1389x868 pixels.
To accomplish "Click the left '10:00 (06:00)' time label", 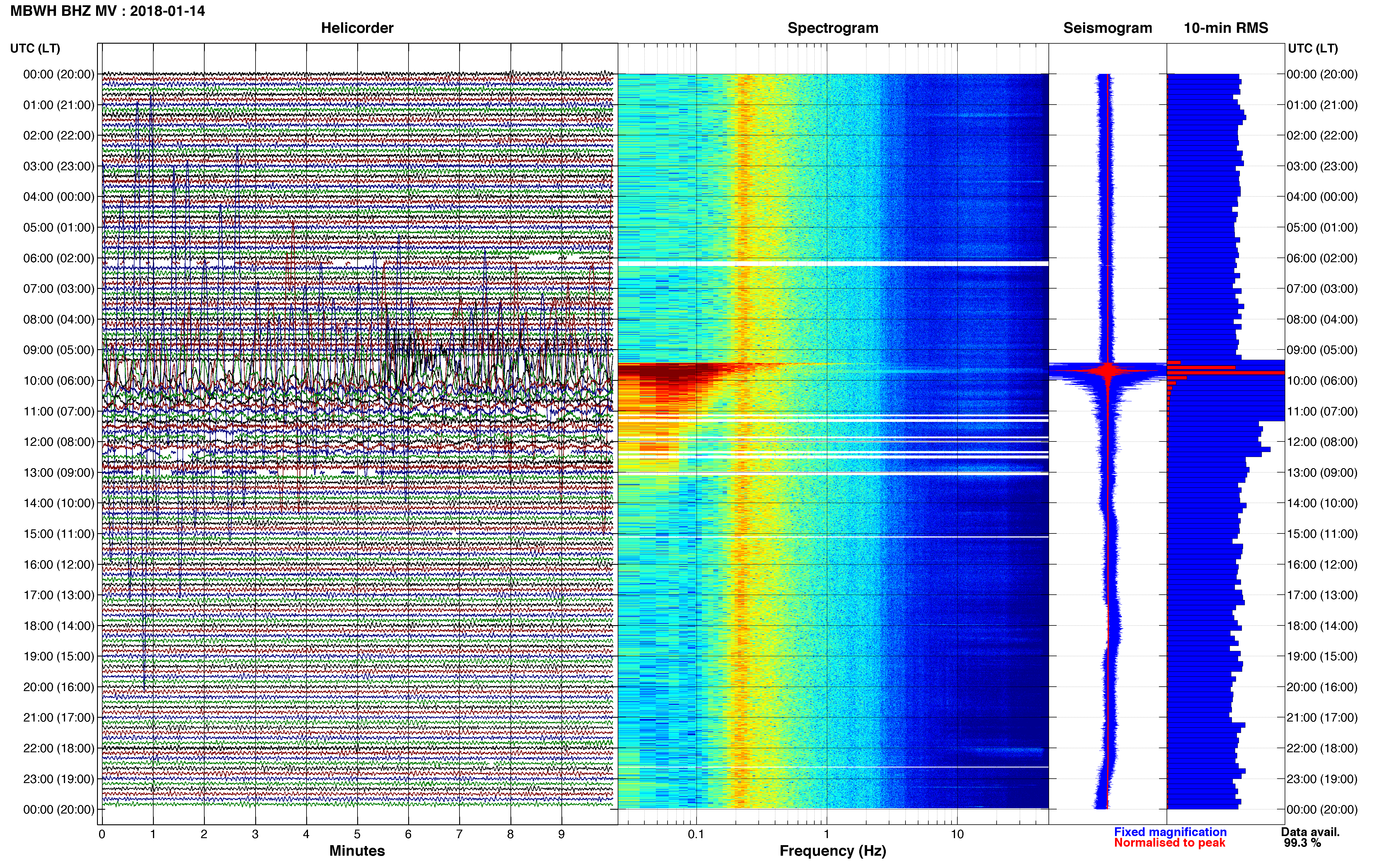I will 59,381.
